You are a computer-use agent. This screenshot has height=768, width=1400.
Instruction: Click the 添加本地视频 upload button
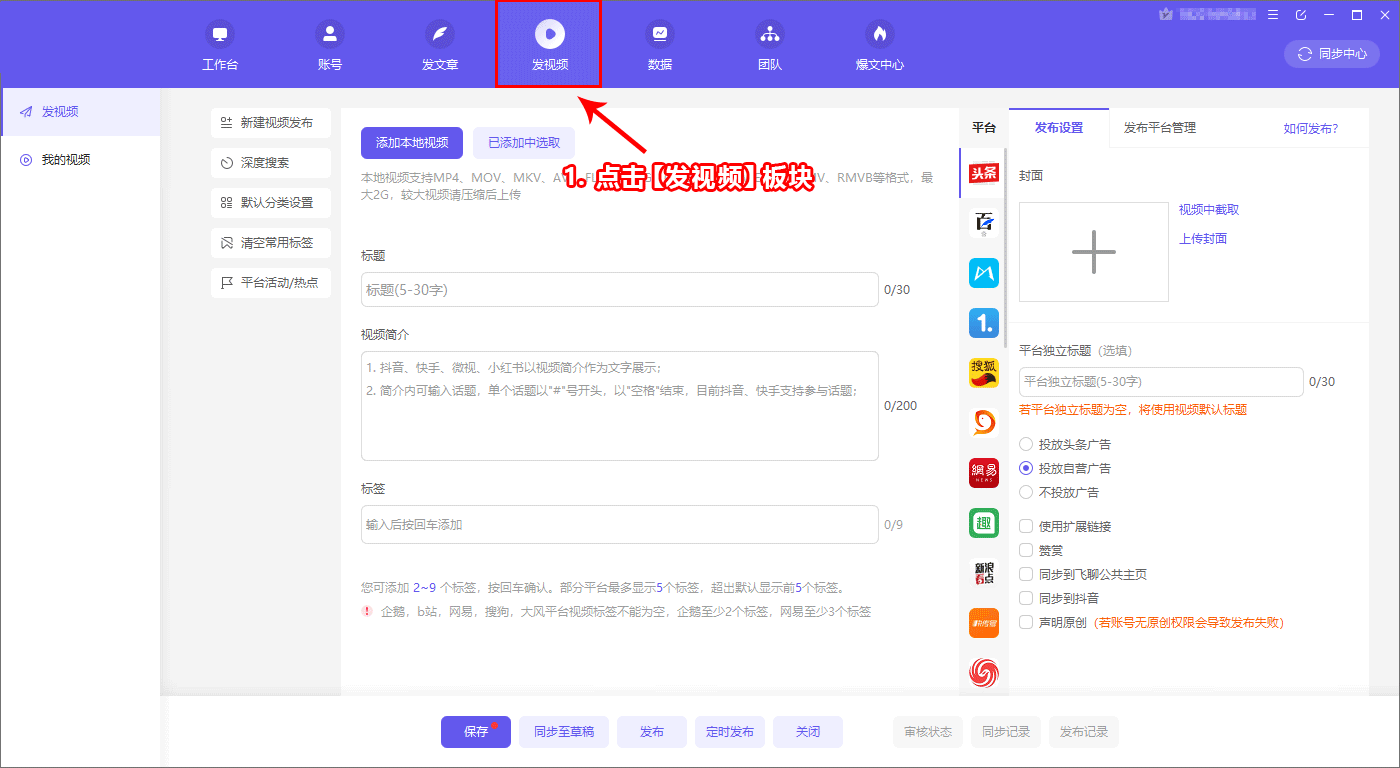coord(411,143)
